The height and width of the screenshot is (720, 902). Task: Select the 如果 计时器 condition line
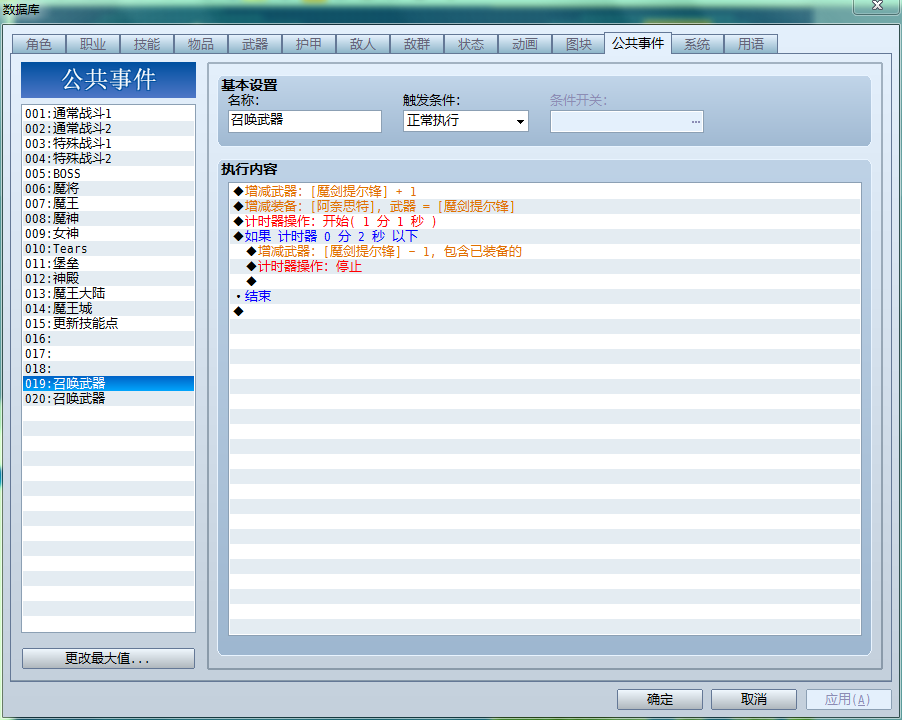coord(545,236)
